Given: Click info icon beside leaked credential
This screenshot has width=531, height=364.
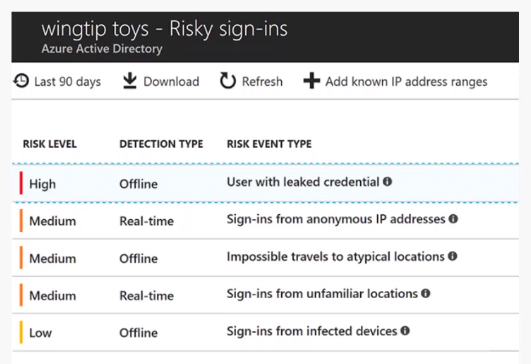Looking at the screenshot, I should 387,182.
